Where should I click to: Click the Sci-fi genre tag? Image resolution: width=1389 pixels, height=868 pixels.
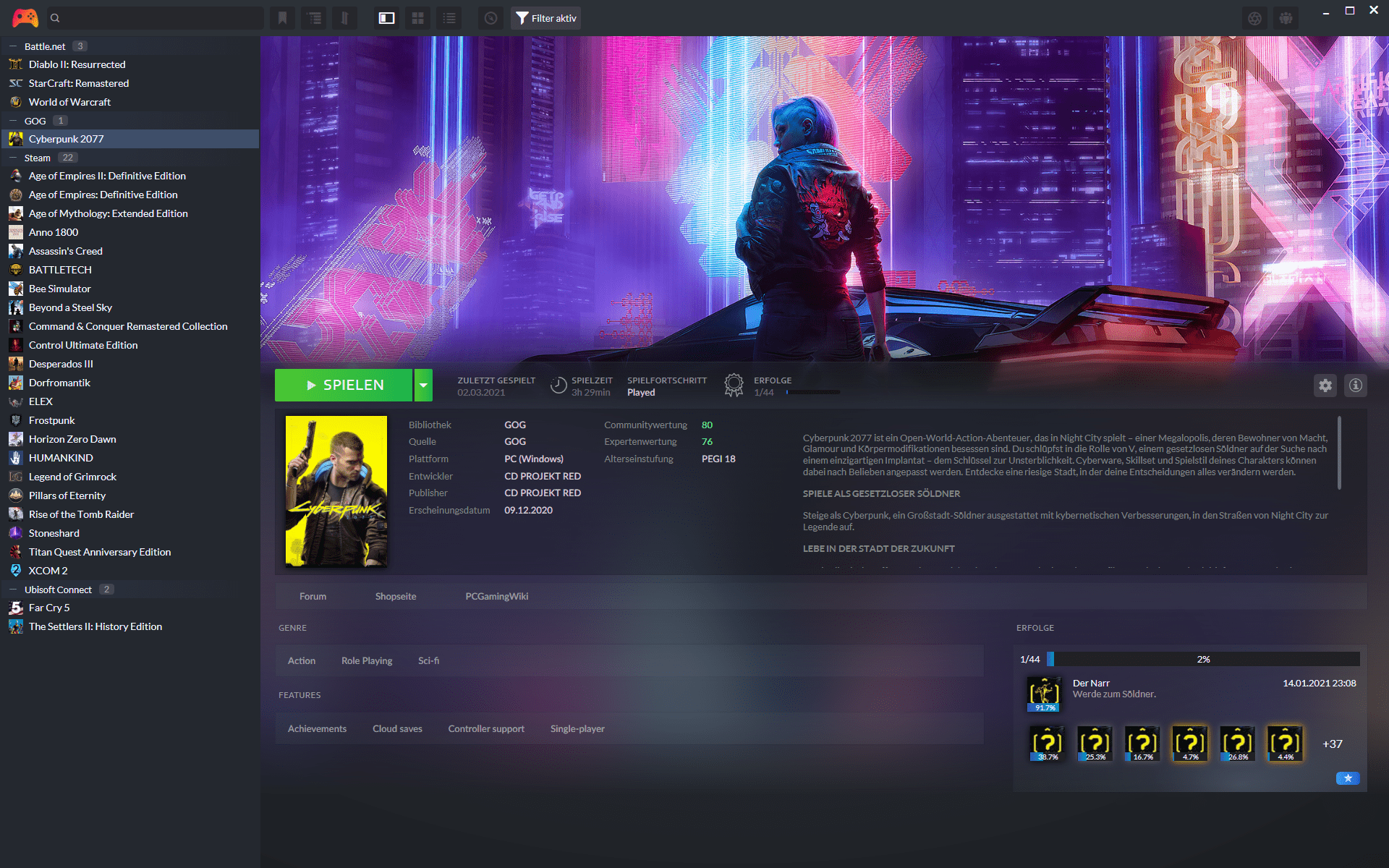click(429, 661)
